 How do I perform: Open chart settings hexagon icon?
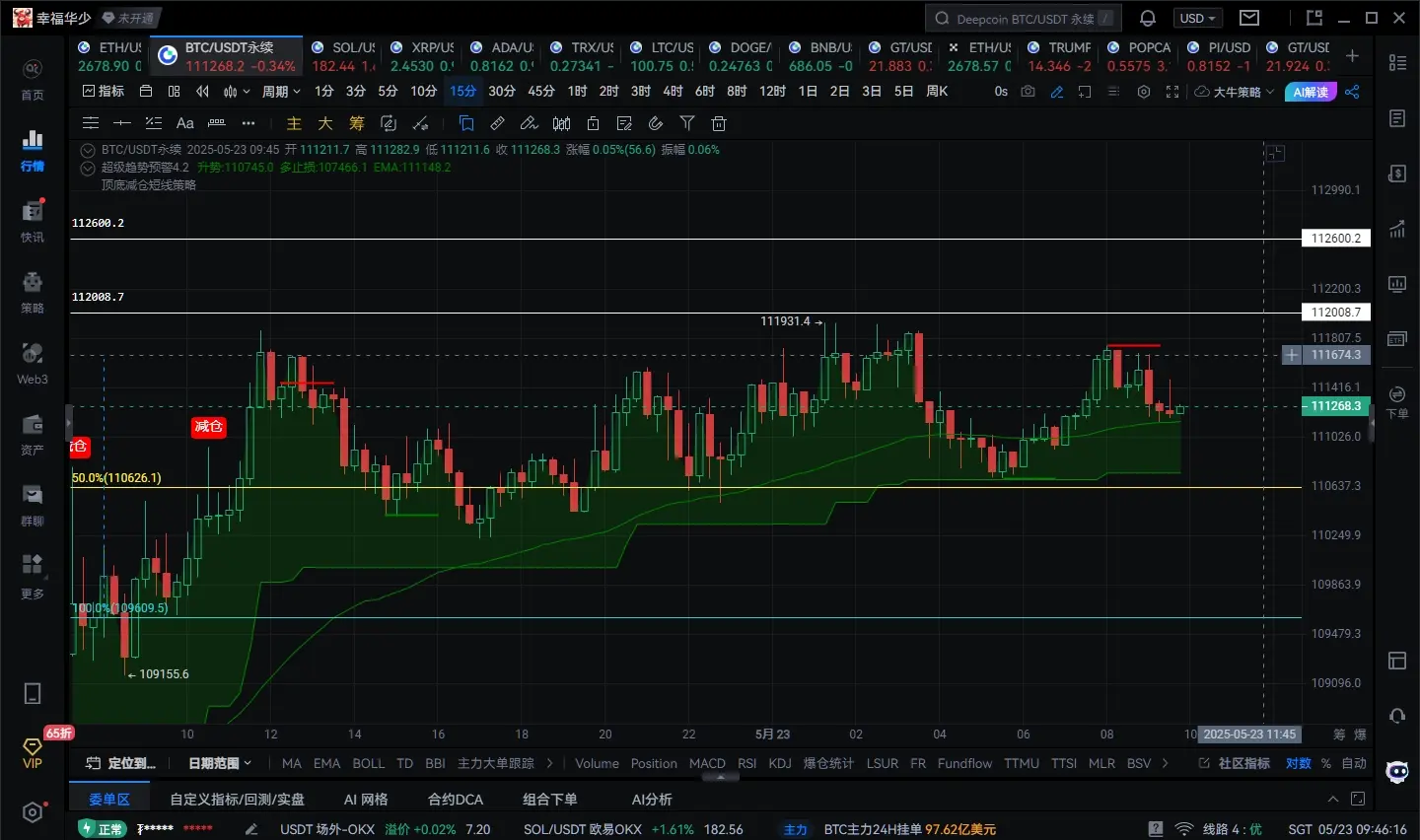pyautogui.click(x=1144, y=92)
